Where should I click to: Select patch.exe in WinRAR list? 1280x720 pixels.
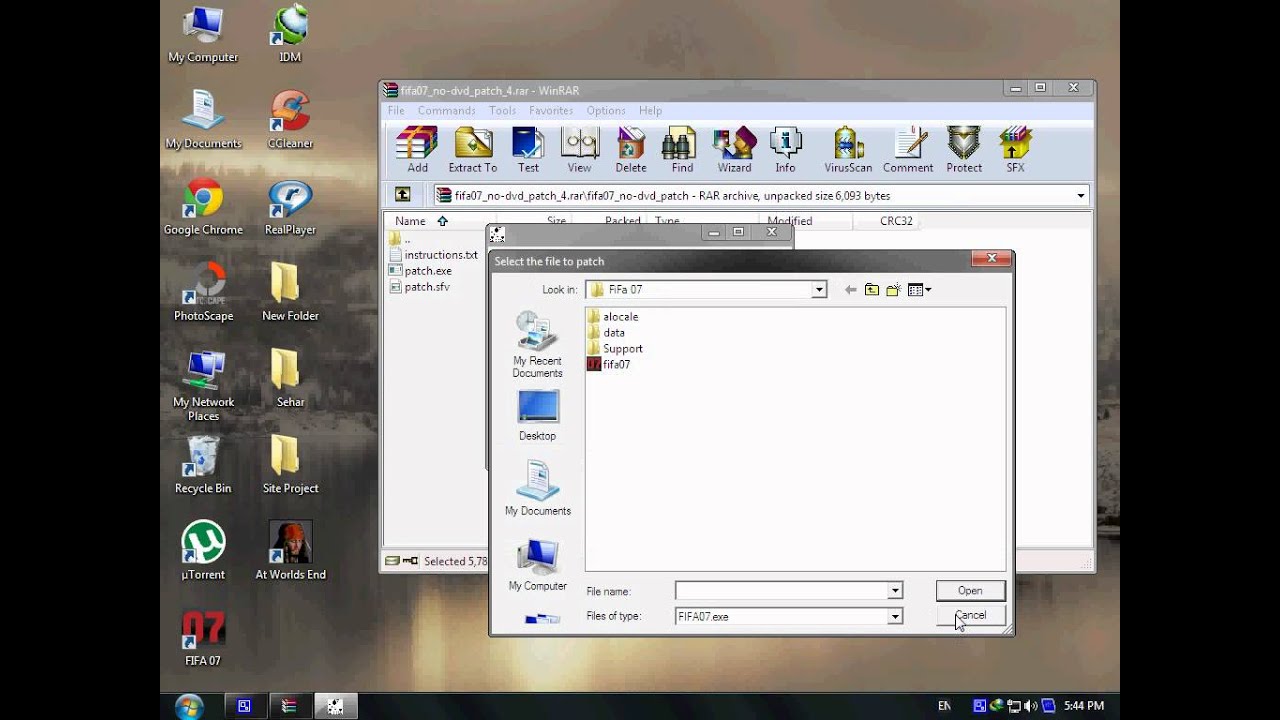coord(420,271)
